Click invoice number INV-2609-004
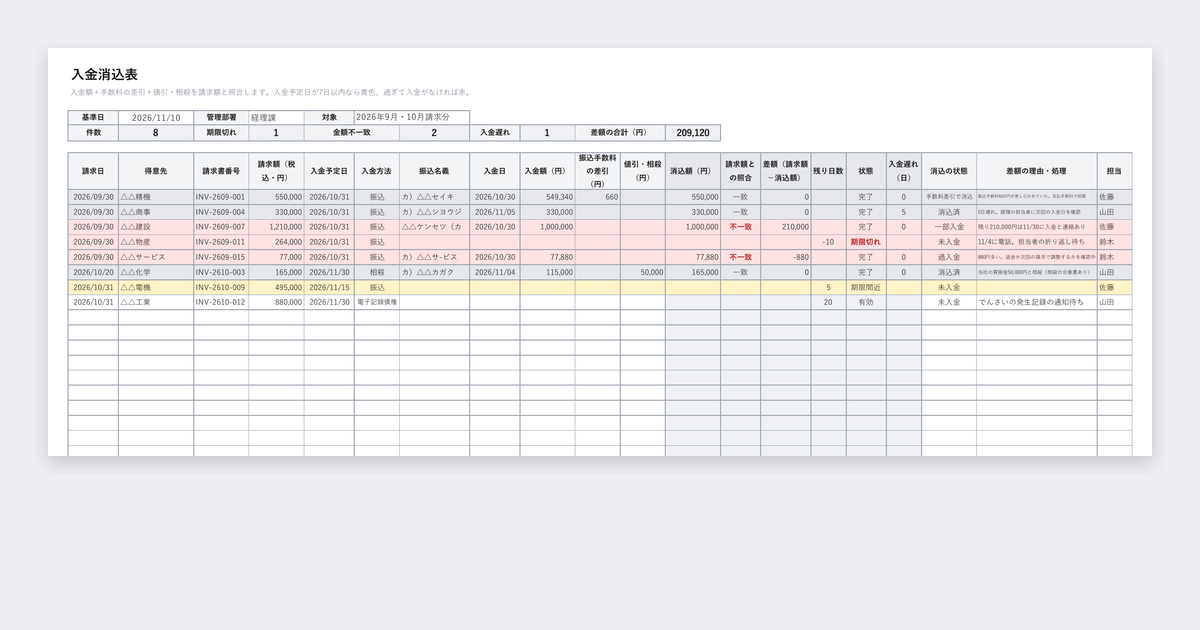 pyautogui.click(x=221, y=212)
